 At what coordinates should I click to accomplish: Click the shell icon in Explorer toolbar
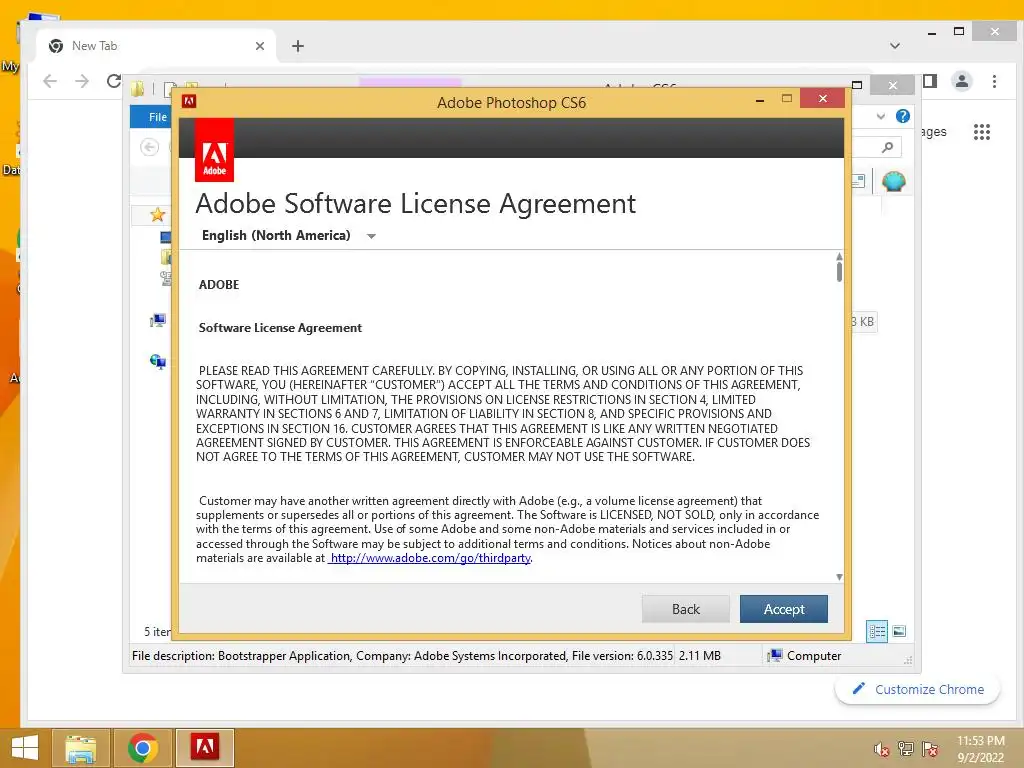pyautogui.click(x=893, y=181)
